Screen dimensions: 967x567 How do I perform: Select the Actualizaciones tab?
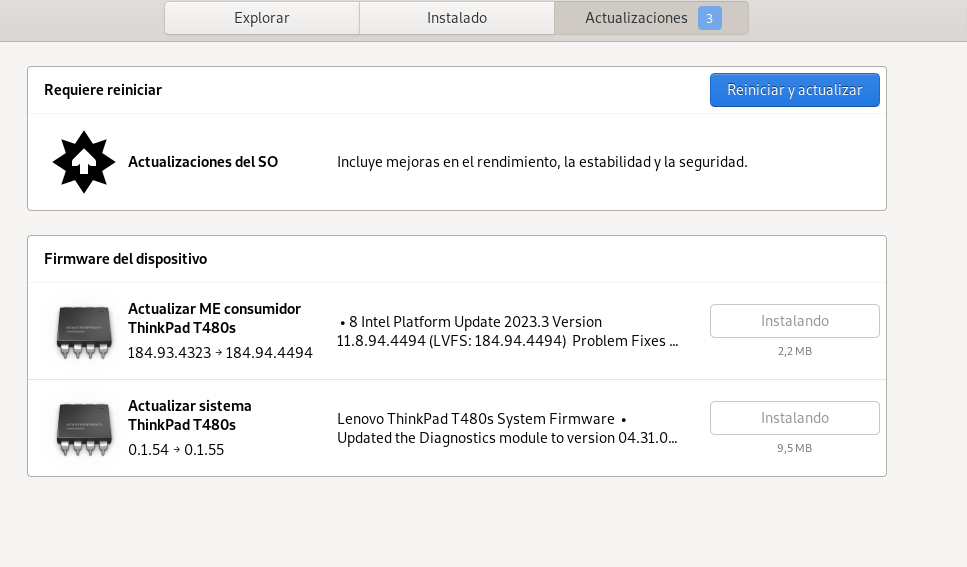(636, 18)
